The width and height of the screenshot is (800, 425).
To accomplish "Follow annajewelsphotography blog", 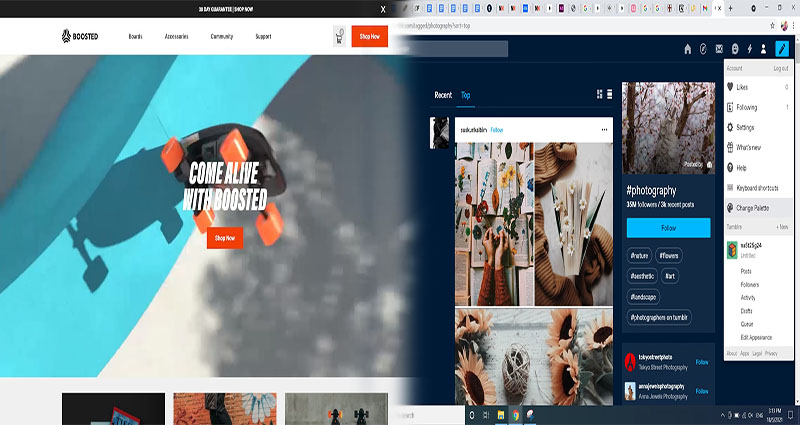I will (702, 391).
